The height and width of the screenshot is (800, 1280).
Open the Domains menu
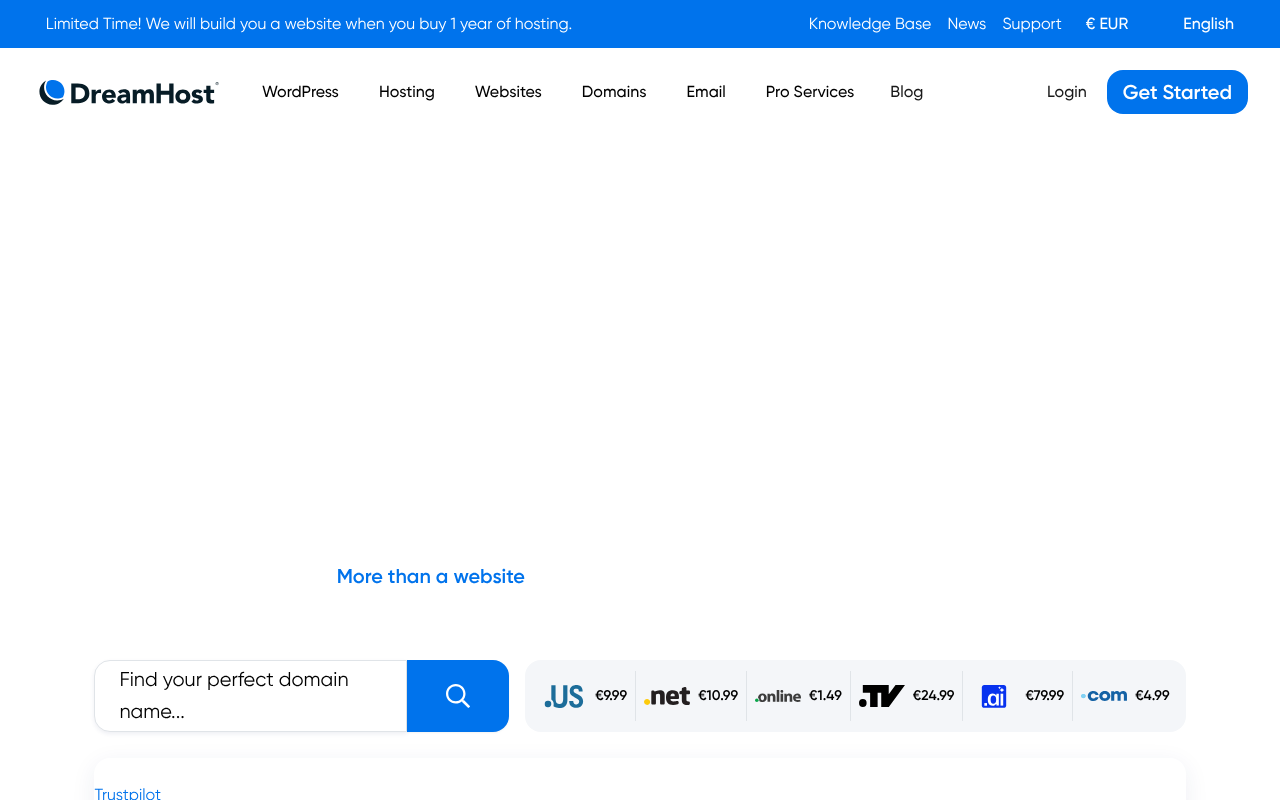click(x=614, y=92)
